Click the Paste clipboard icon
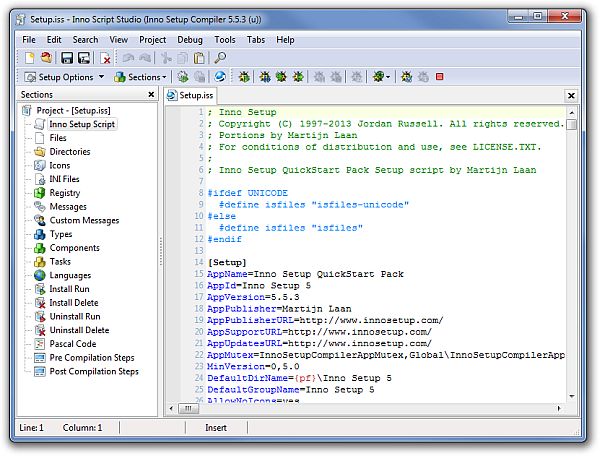Screen dimensions: 600x456 [199, 58]
